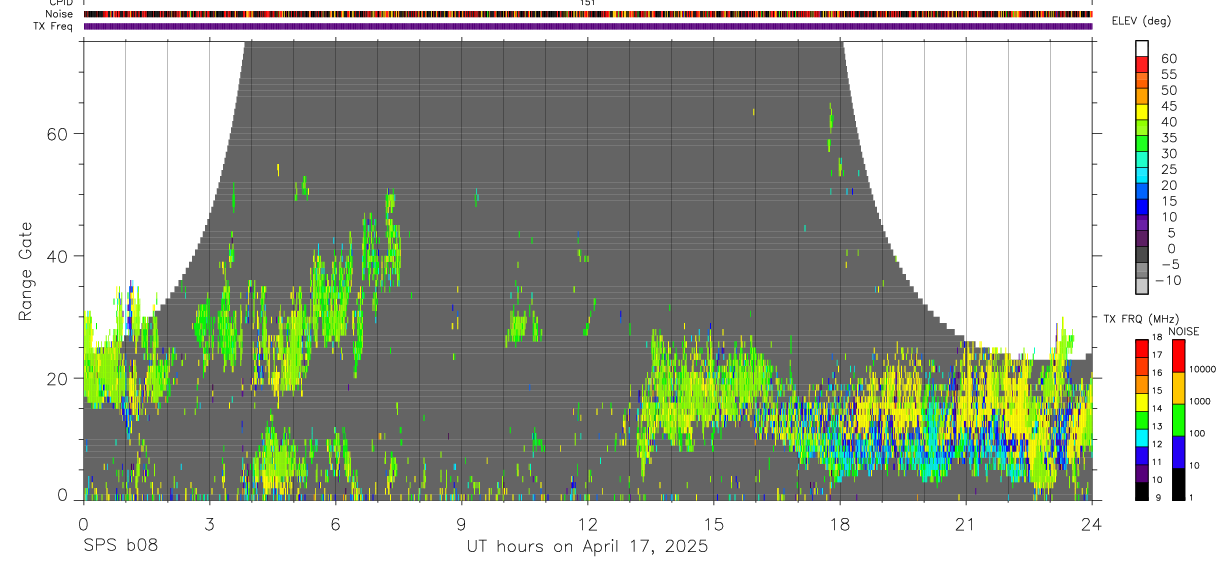Screen dimensions: 1228x567
Task: Click the yellow 1000 NOISE legend block
Action: coord(1176,387)
